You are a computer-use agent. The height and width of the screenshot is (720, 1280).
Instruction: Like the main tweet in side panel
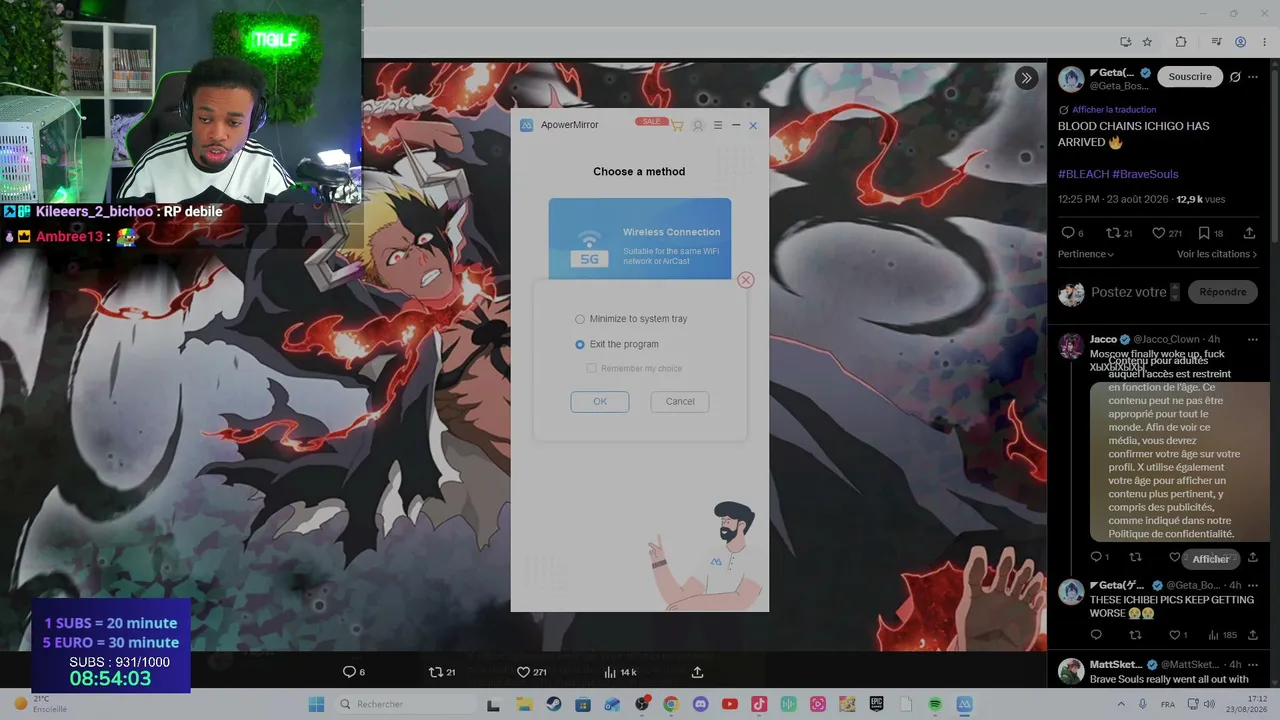1159,233
